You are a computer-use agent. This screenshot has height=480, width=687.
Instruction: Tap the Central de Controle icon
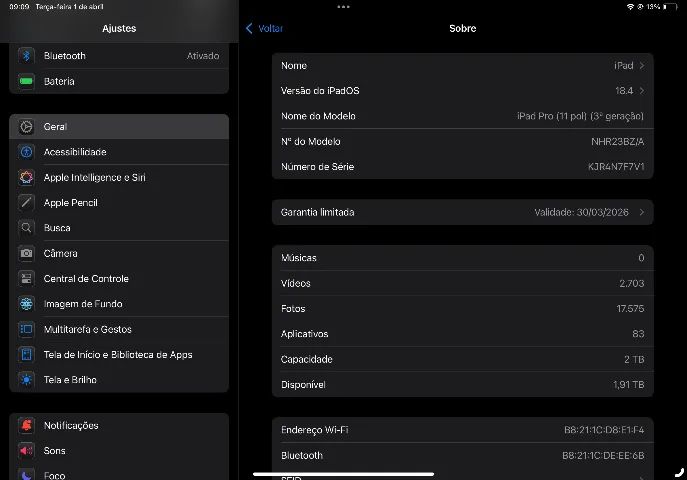26,279
